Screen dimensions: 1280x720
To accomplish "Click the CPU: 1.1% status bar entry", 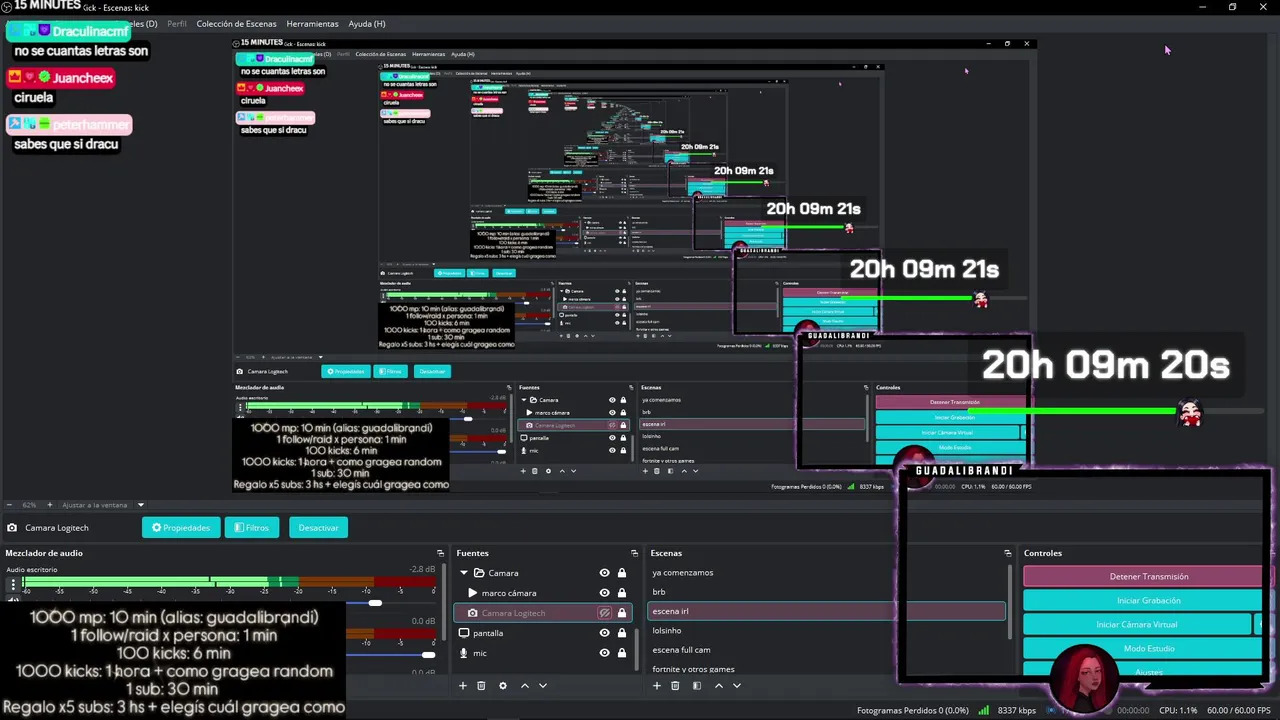I will (1178, 710).
